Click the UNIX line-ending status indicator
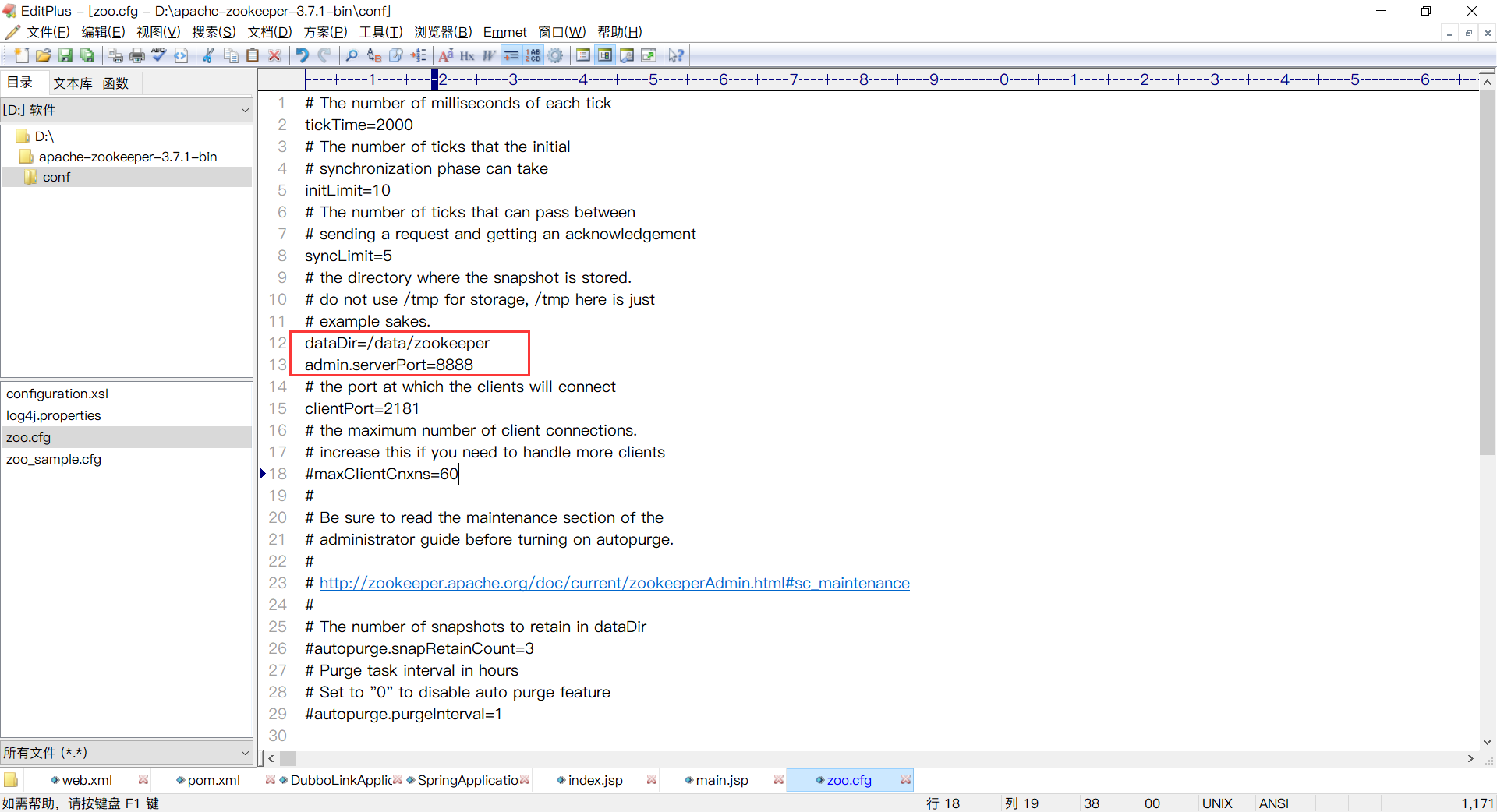1497x812 pixels. tap(1217, 803)
